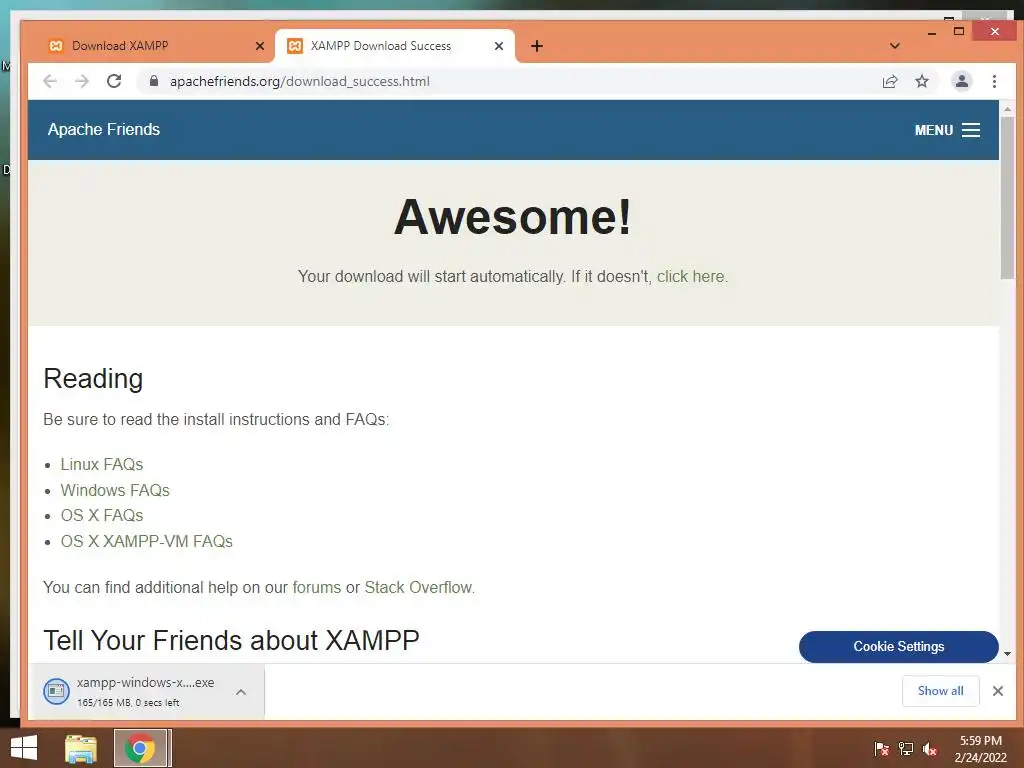This screenshot has width=1024, height=768.
Task: Open the OS X FAQs link
Action: 102,515
